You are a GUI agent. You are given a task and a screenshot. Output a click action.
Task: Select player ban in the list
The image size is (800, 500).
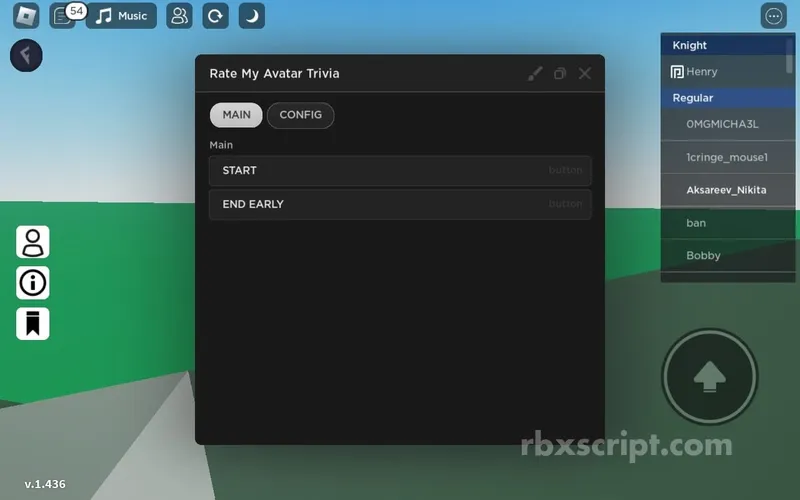[x=728, y=223]
